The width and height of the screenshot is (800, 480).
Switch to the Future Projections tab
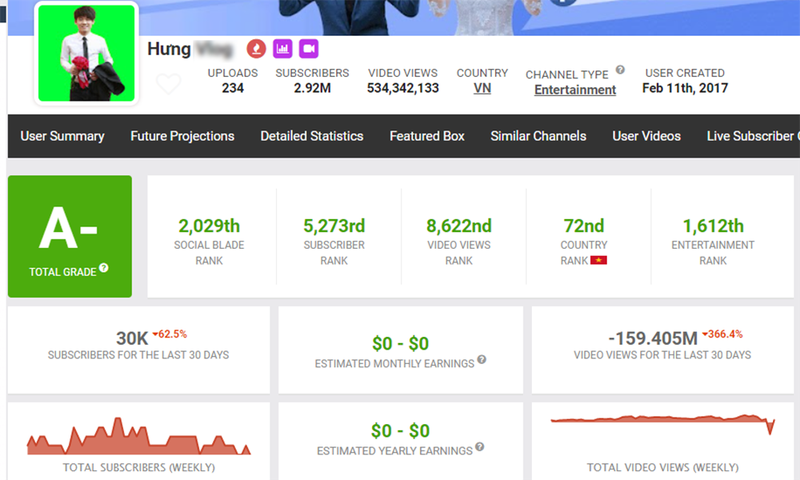point(182,136)
